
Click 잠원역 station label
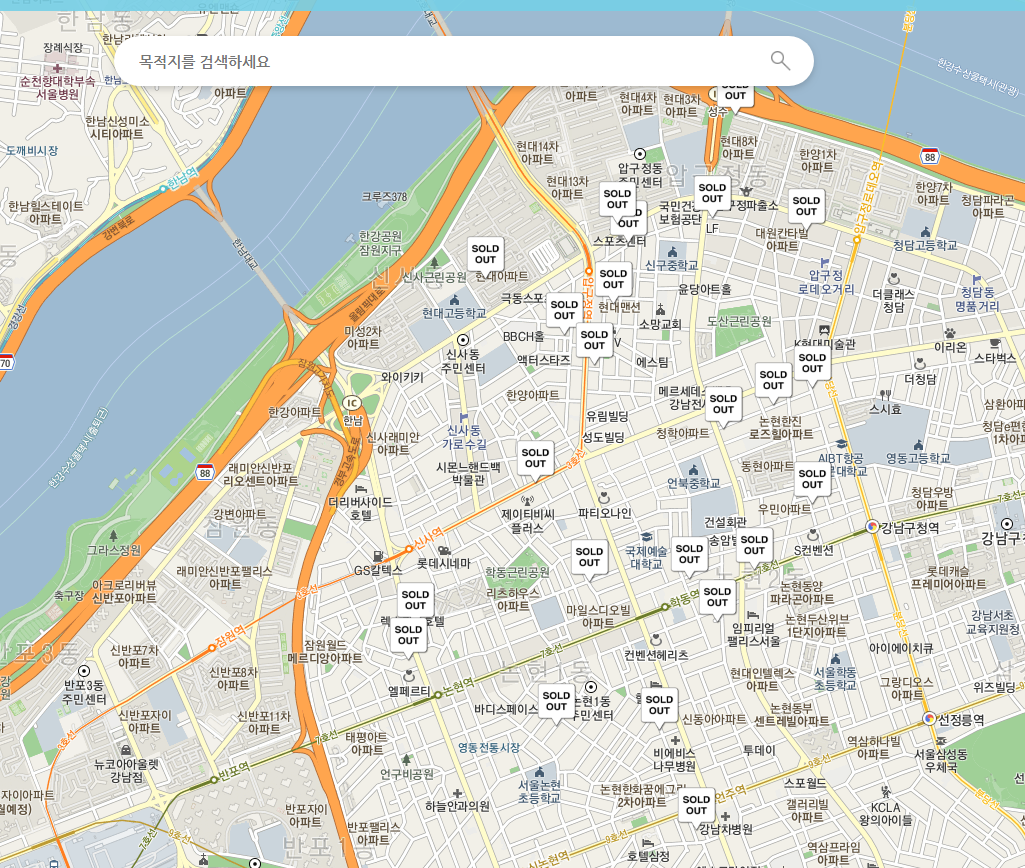pos(231,635)
